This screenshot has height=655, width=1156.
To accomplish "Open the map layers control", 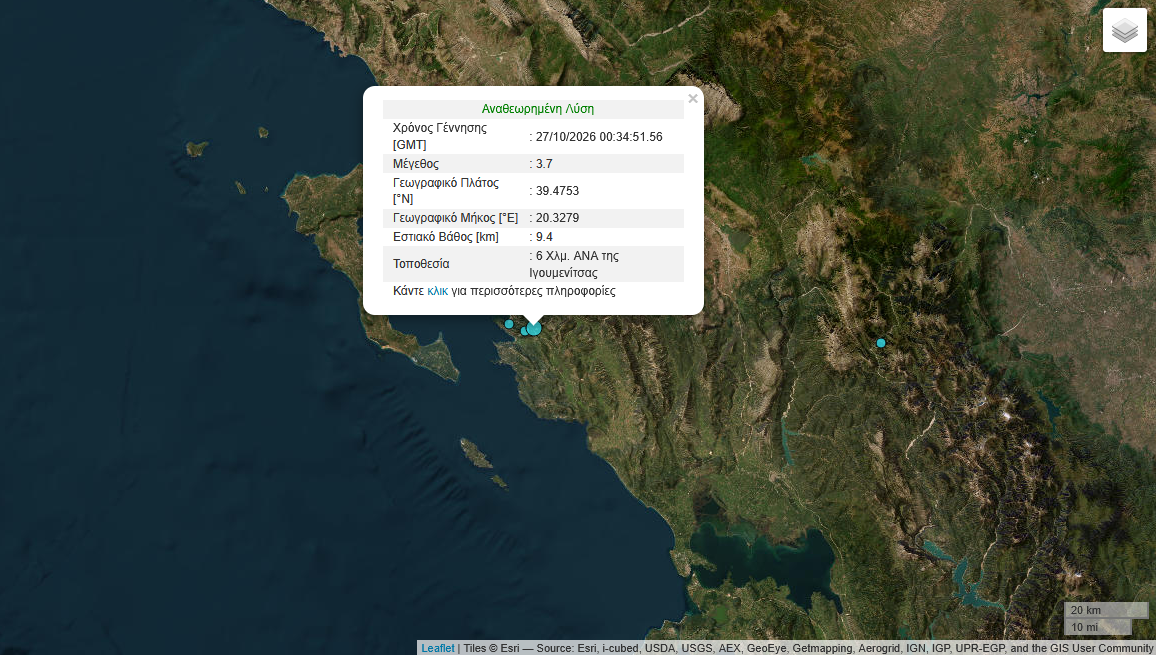I will 1124,30.
